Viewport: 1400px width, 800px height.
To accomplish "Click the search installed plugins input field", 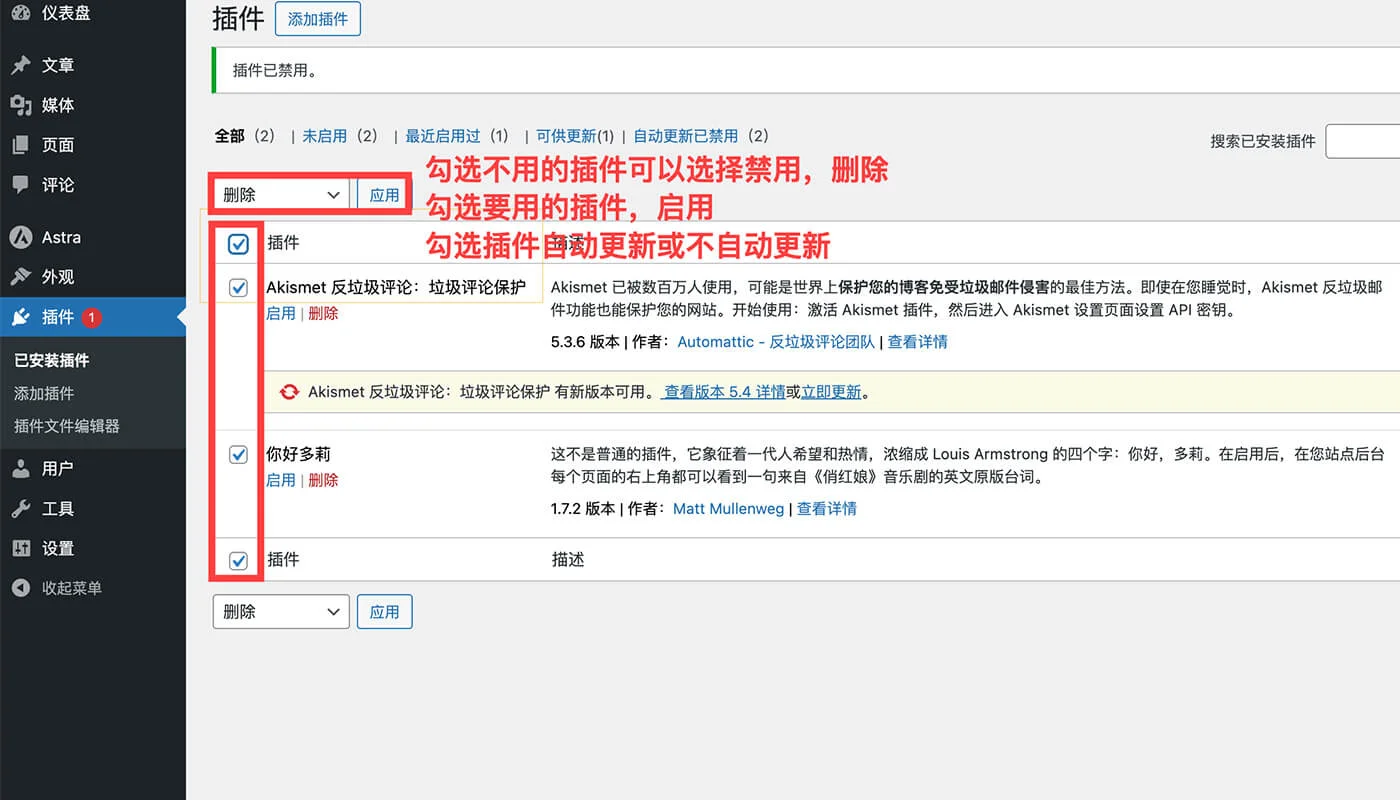I will pos(1362,141).
